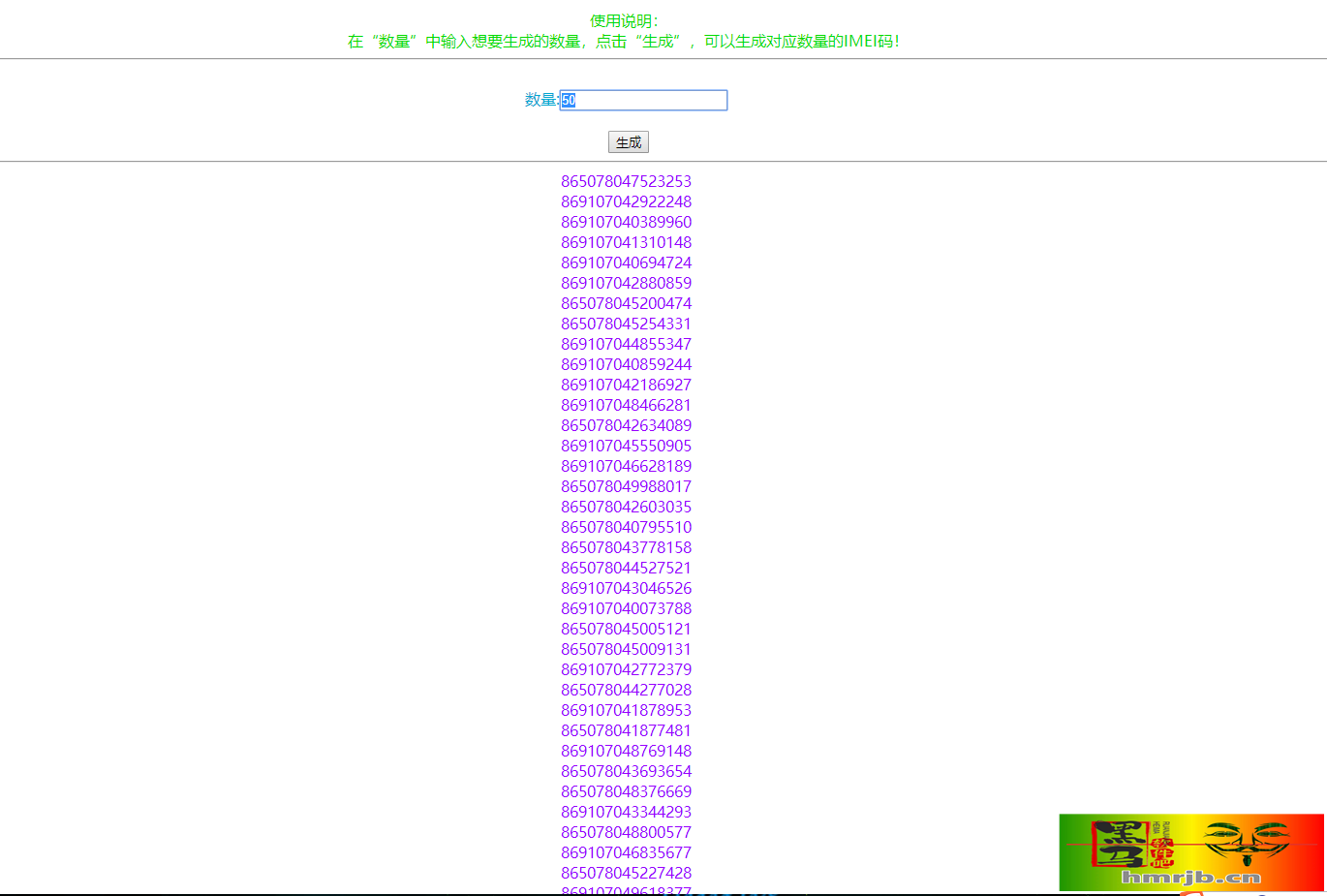Image resolution: width=1327 pixels, height=896 pixels.
Task: Select IMEI 869107041878953
Action: [x=627, y=710]
